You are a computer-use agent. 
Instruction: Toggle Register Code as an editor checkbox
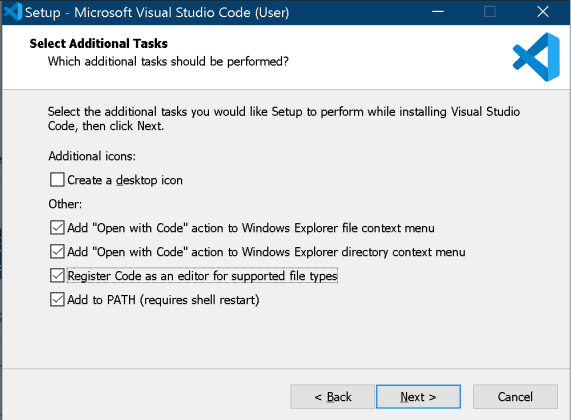pos(57,276)
